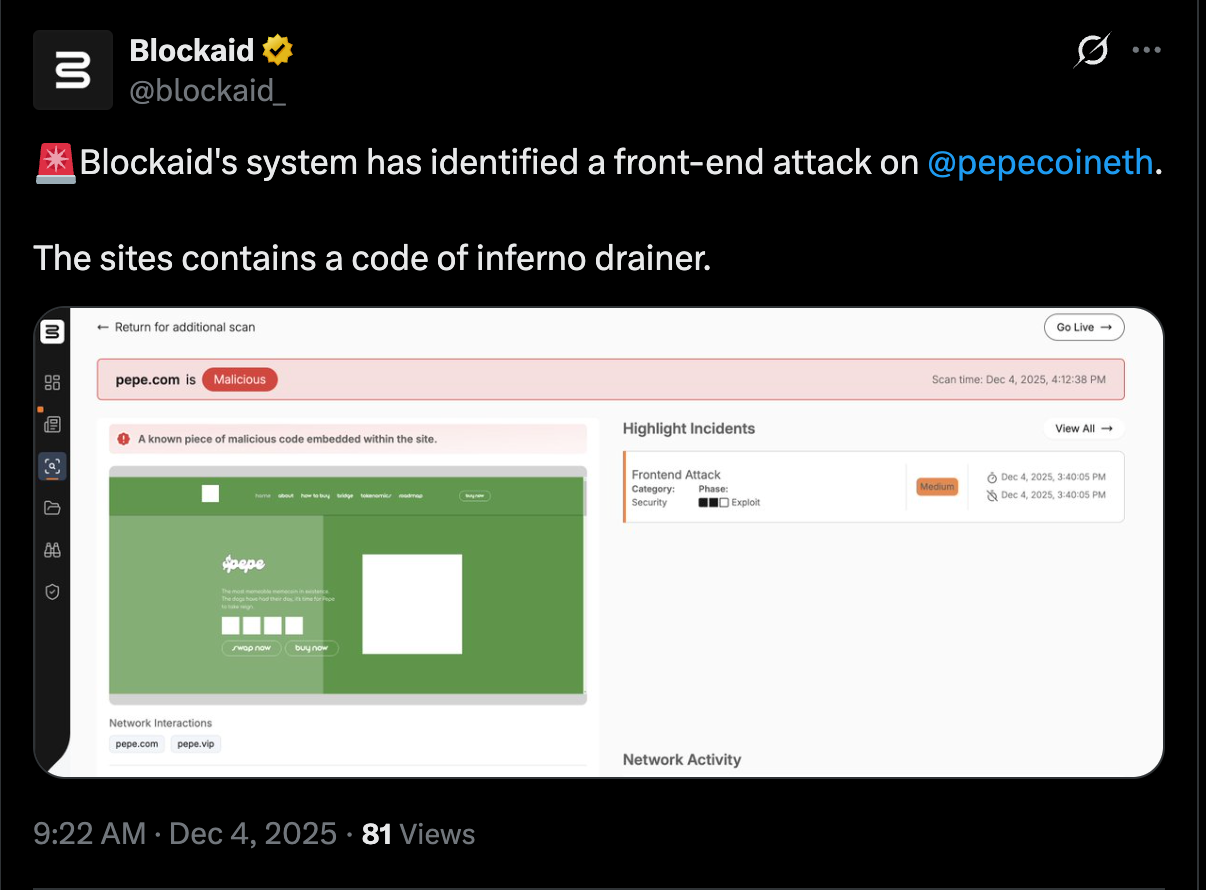Click the Blockaid profile avatar
This screenshot has width=1206, height=890.
click(73, 70)
